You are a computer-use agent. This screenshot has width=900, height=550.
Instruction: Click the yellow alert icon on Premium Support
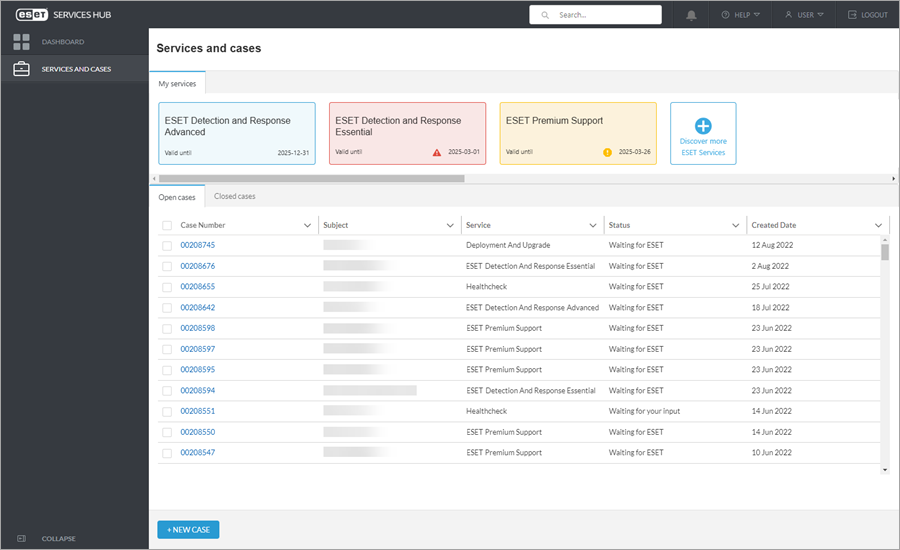607,152
